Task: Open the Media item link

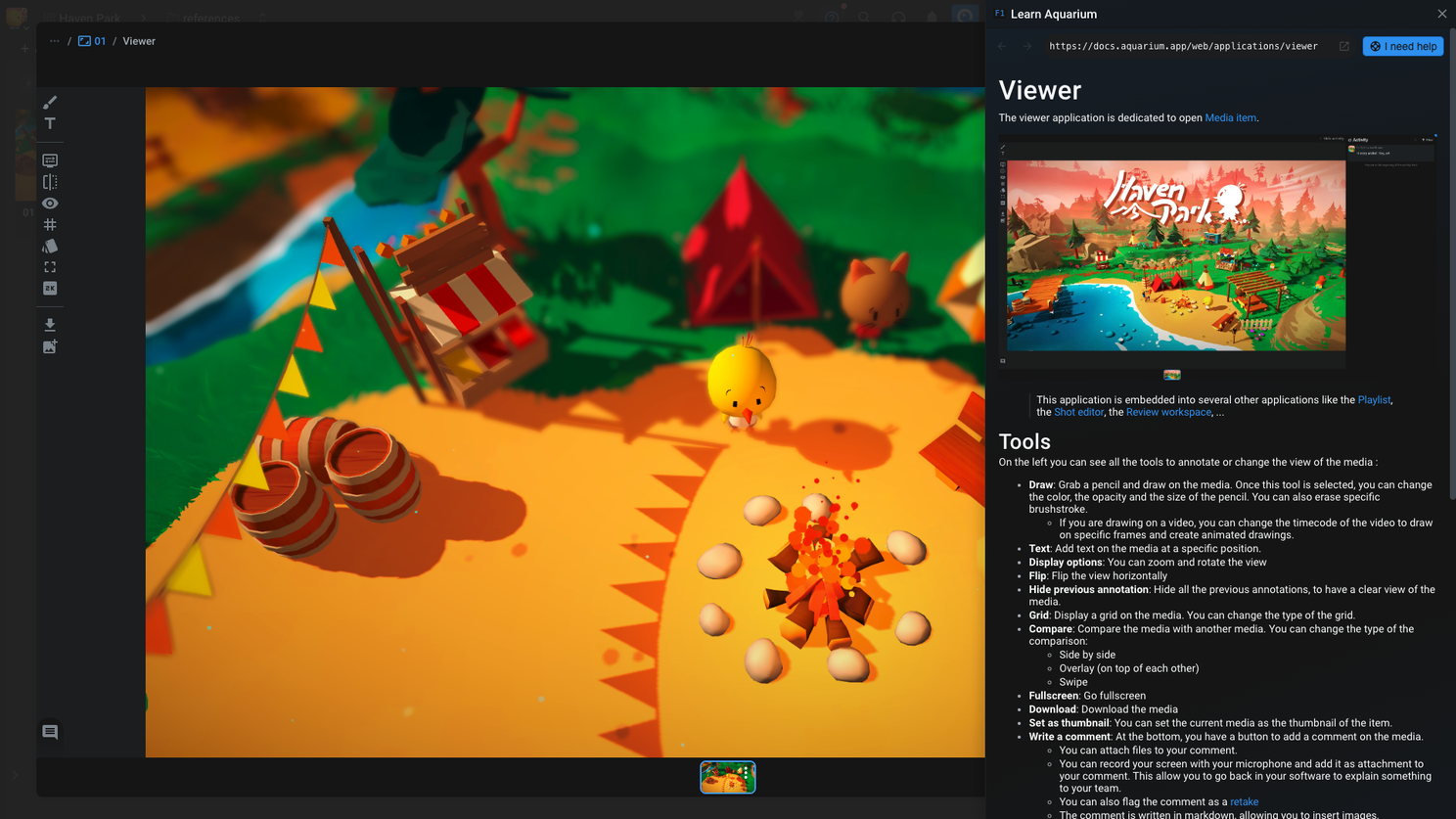Action: tap(1230, 117)
